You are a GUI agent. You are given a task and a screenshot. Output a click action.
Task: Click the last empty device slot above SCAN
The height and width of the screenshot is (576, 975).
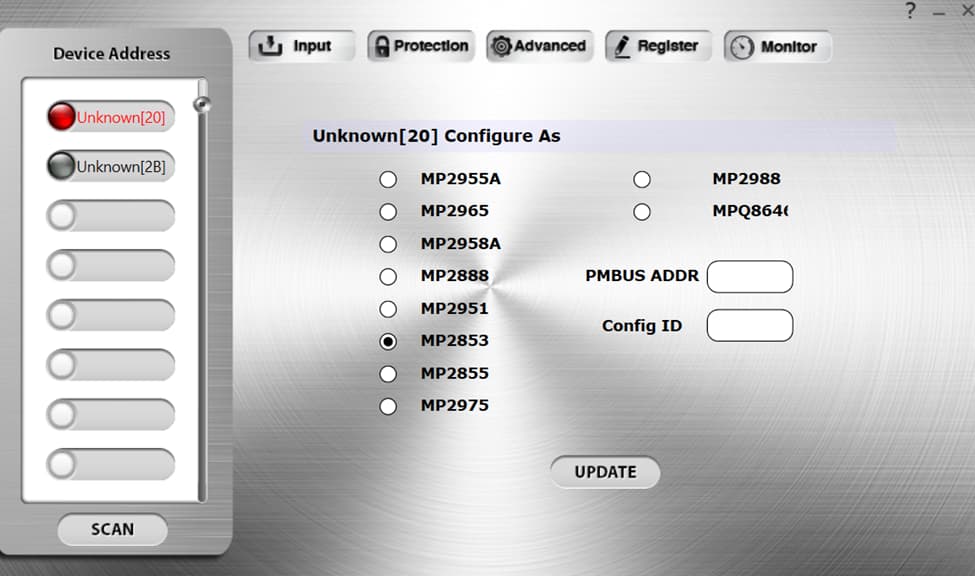pyautogui.click(x=111, y=465)
